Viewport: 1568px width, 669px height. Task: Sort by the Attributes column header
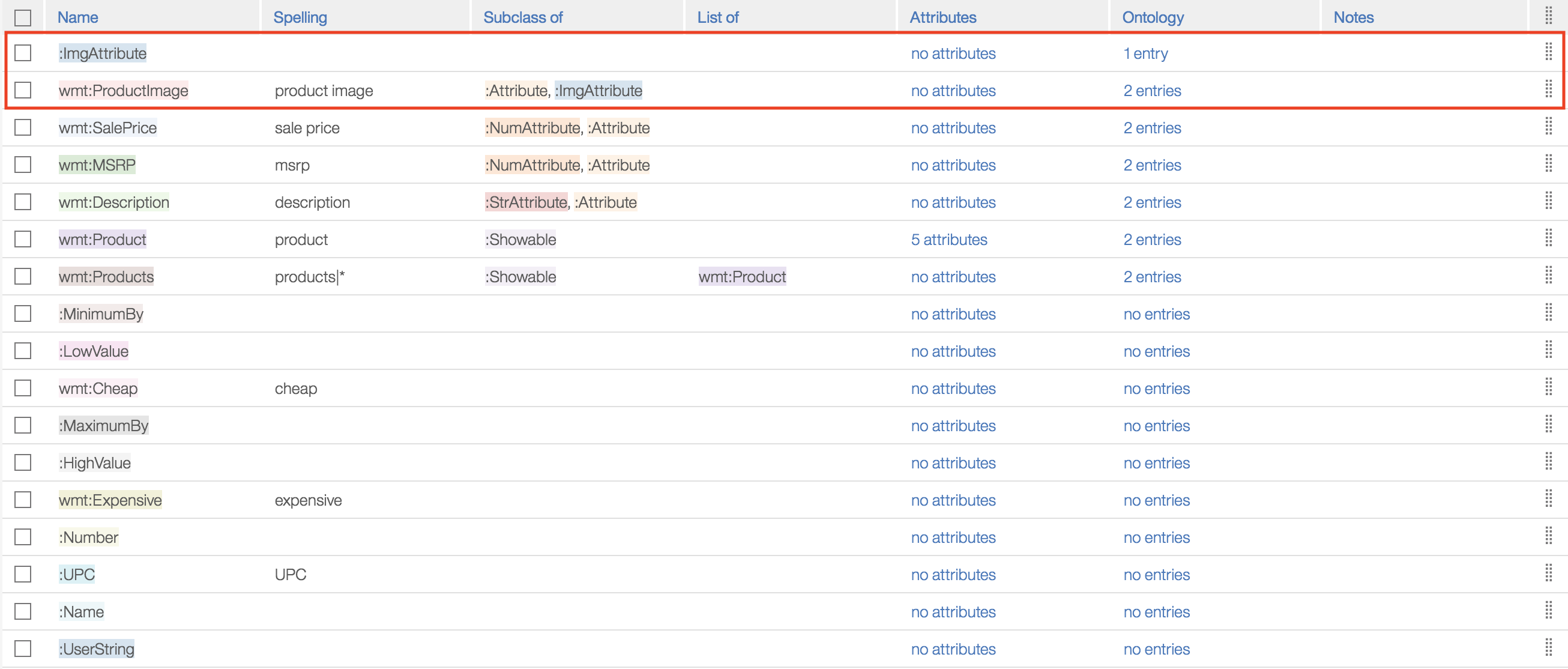tap(943, 17)
